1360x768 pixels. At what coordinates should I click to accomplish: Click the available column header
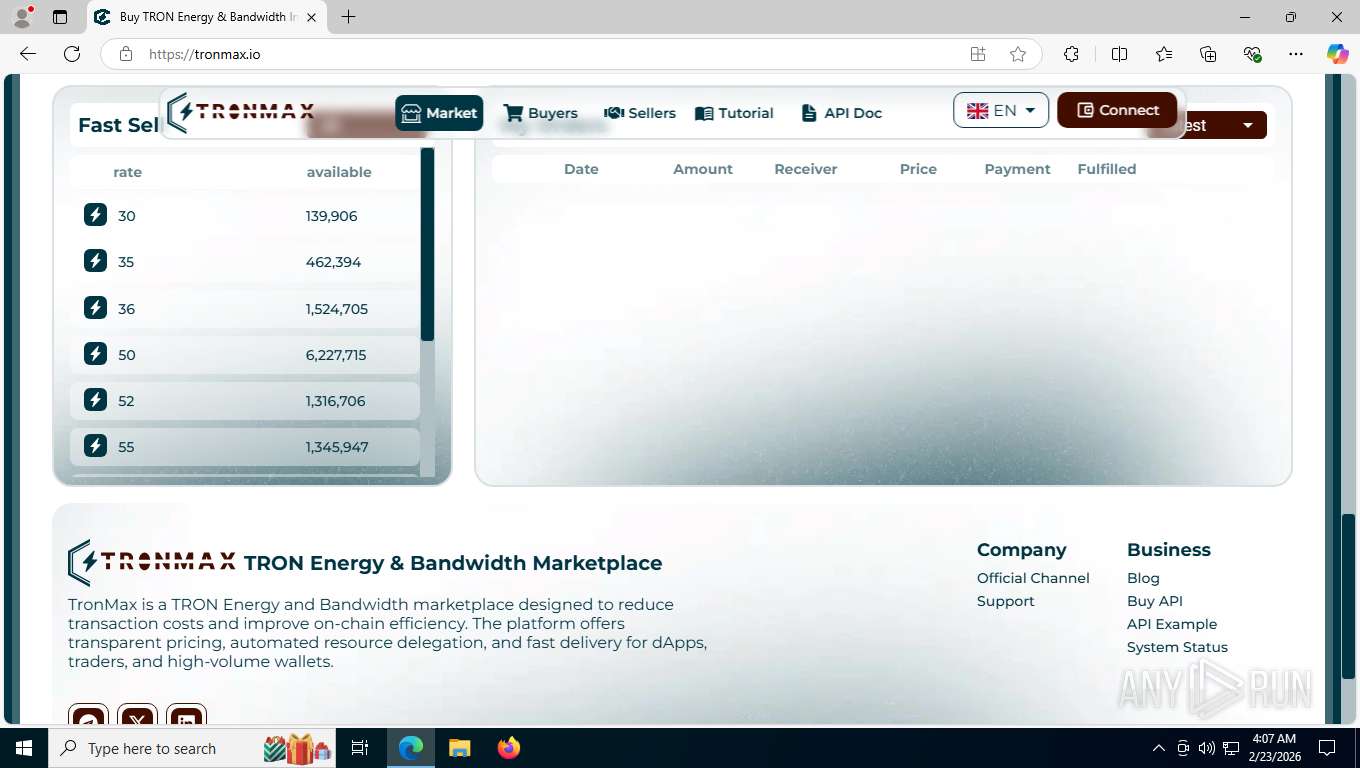pos(339,172)
